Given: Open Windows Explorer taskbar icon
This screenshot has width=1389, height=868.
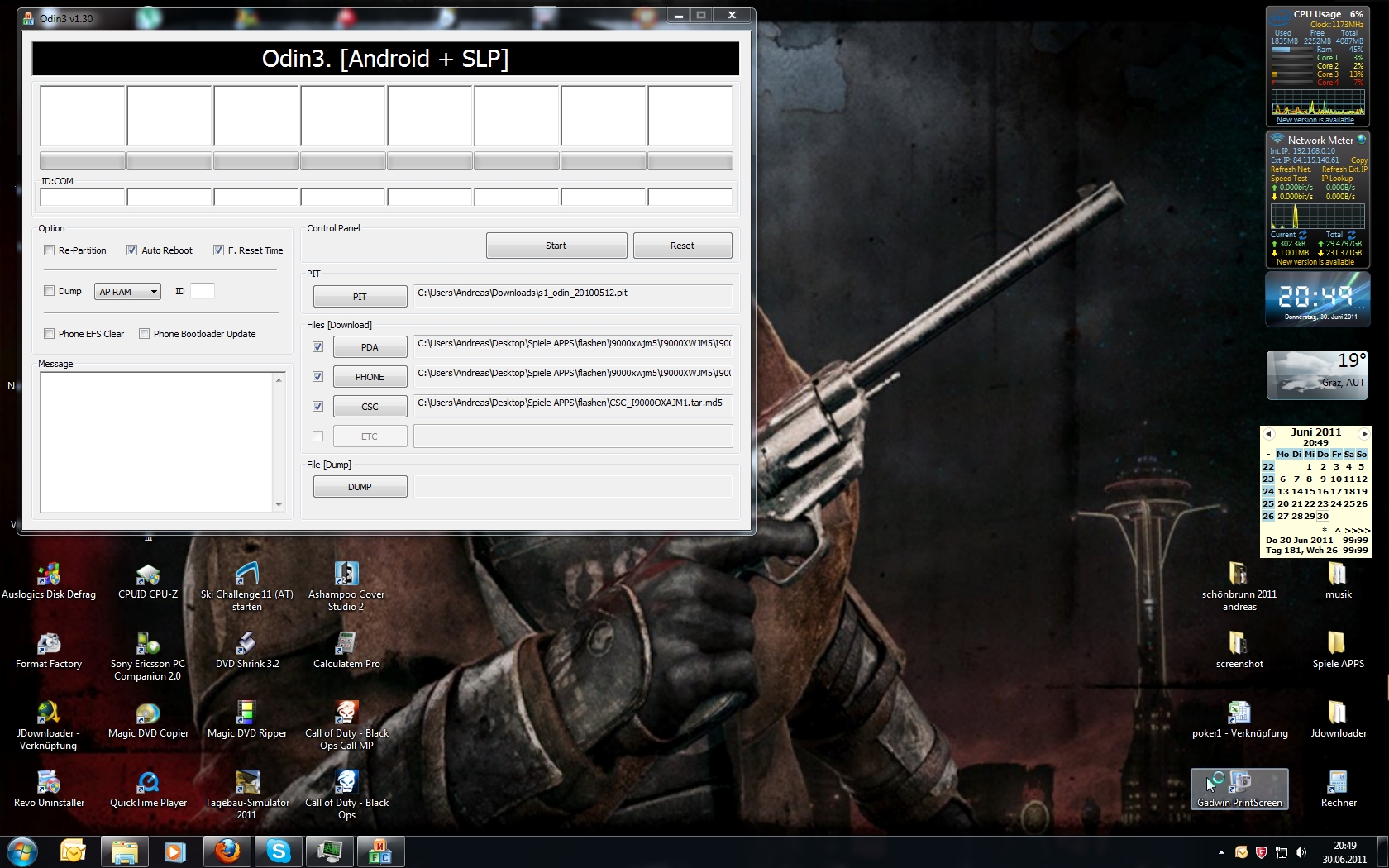Looking at the screenshot, I should pyautogui.click(x=124, y=851).
